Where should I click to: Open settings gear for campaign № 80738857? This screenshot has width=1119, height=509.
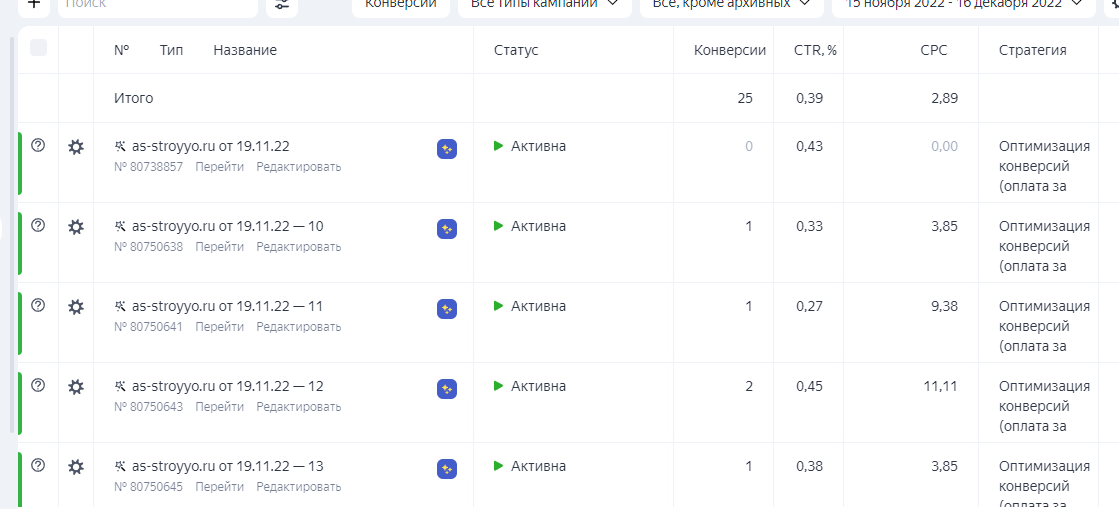pyautogui.click(x=76, y=147)
